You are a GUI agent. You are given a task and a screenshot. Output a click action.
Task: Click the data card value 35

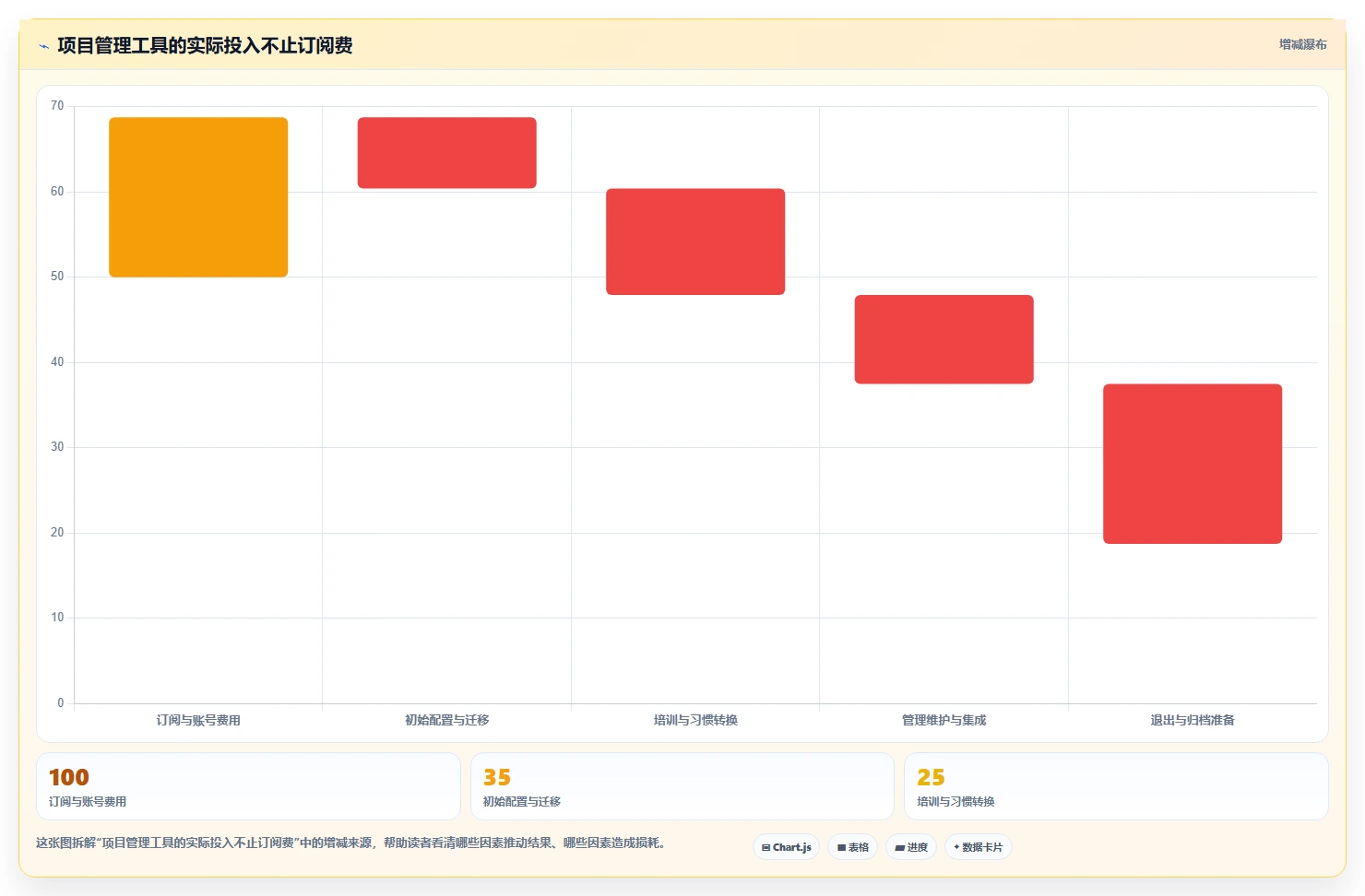coord(497,777)
